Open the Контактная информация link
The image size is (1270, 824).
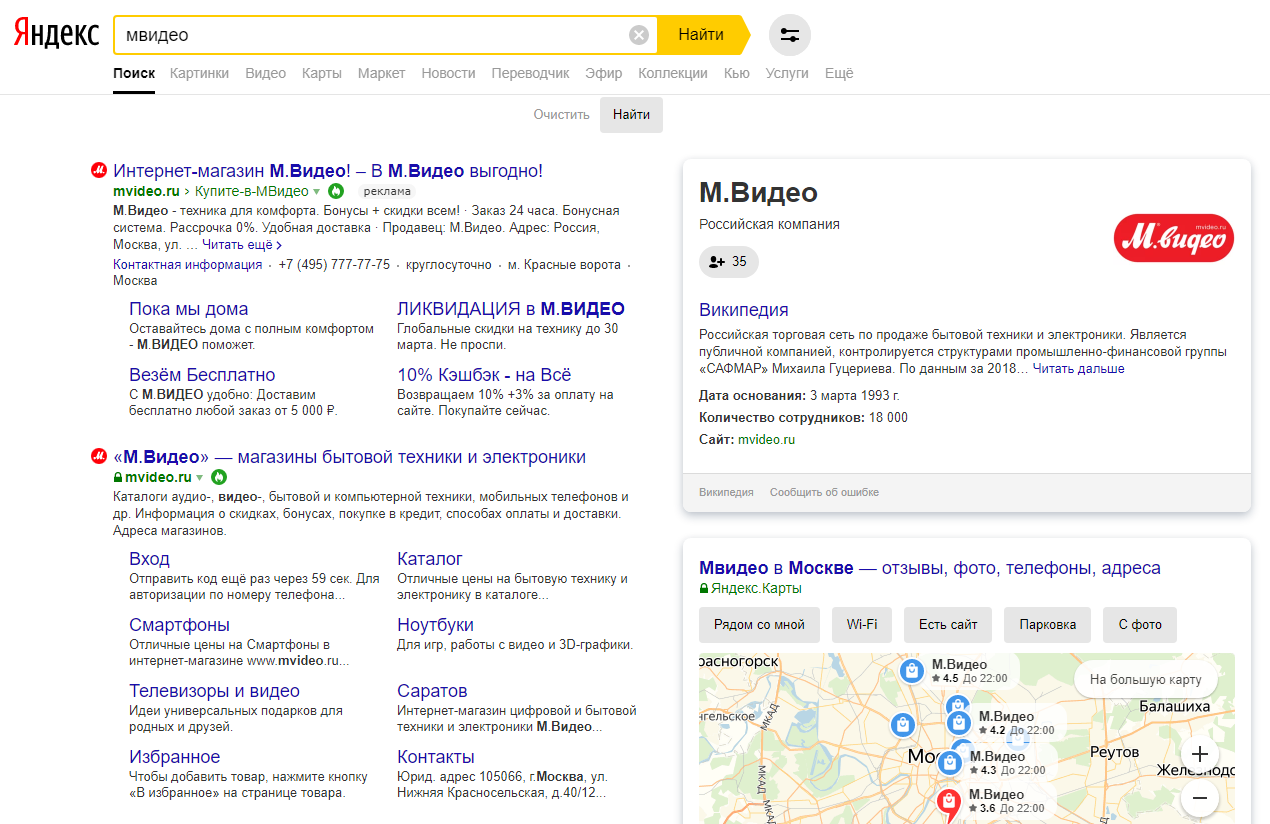(187, 265)
